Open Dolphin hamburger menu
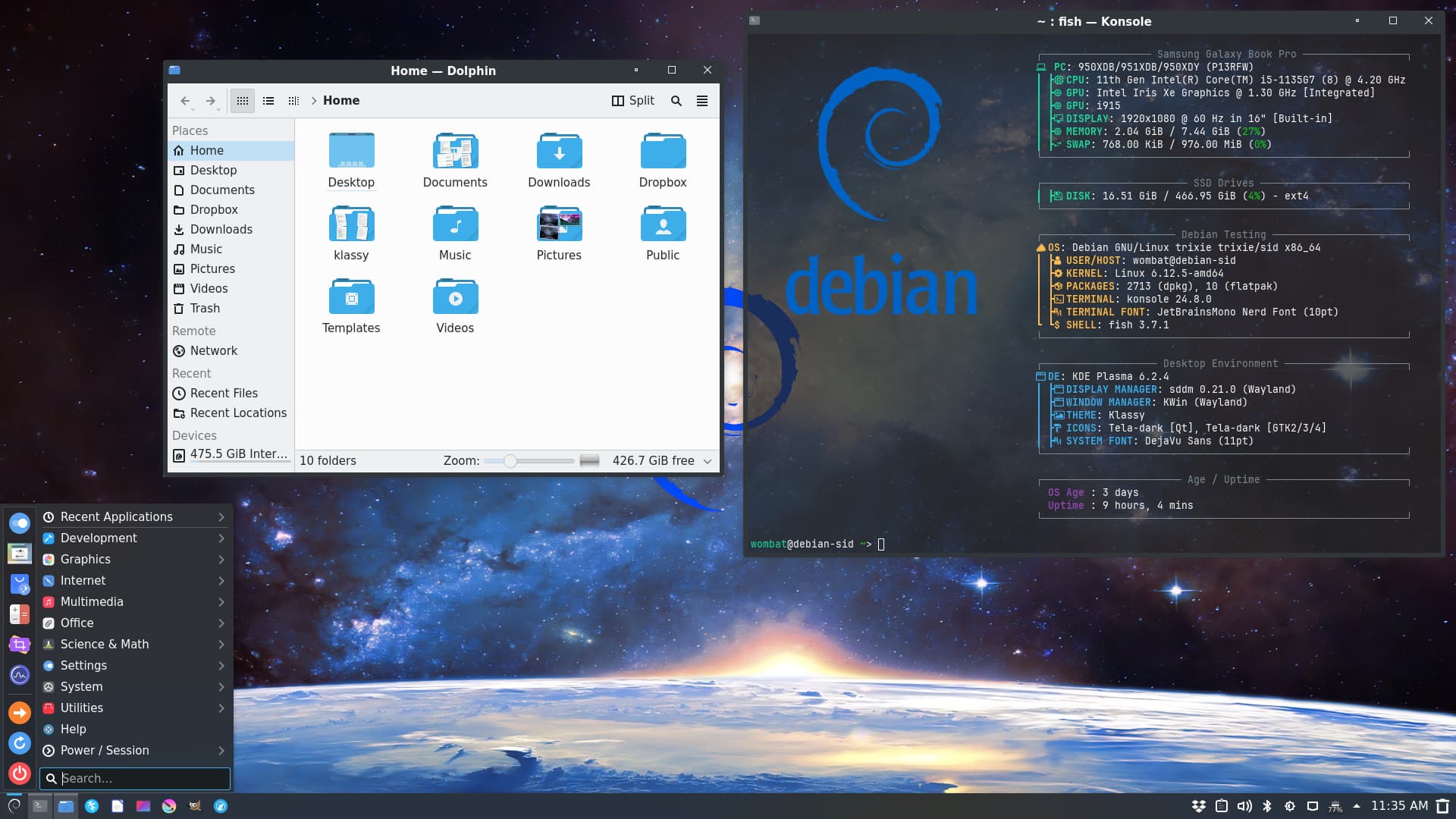The width and height of the screenshot is (1456, 819). tap(702, 101)
